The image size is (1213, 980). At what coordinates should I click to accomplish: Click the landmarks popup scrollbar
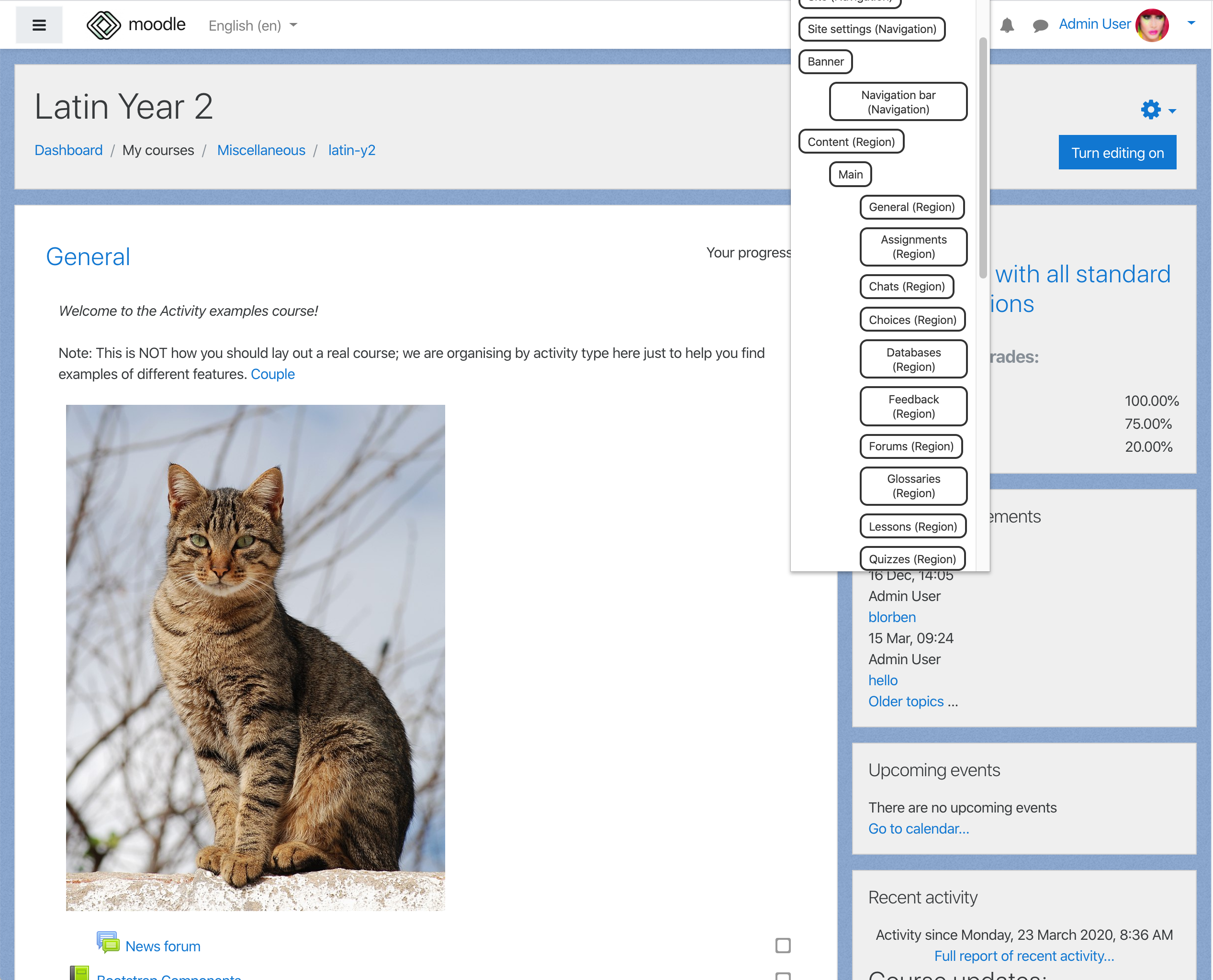coord(983,158)
